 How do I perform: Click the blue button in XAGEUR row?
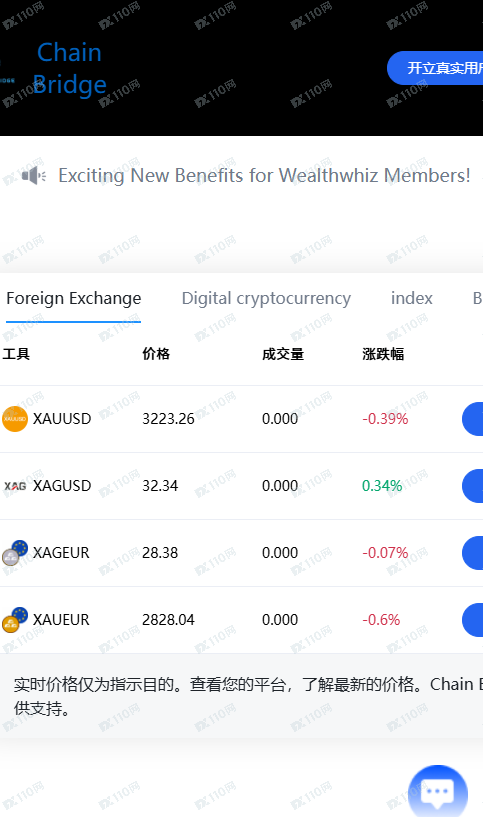[x=473, y=553]
